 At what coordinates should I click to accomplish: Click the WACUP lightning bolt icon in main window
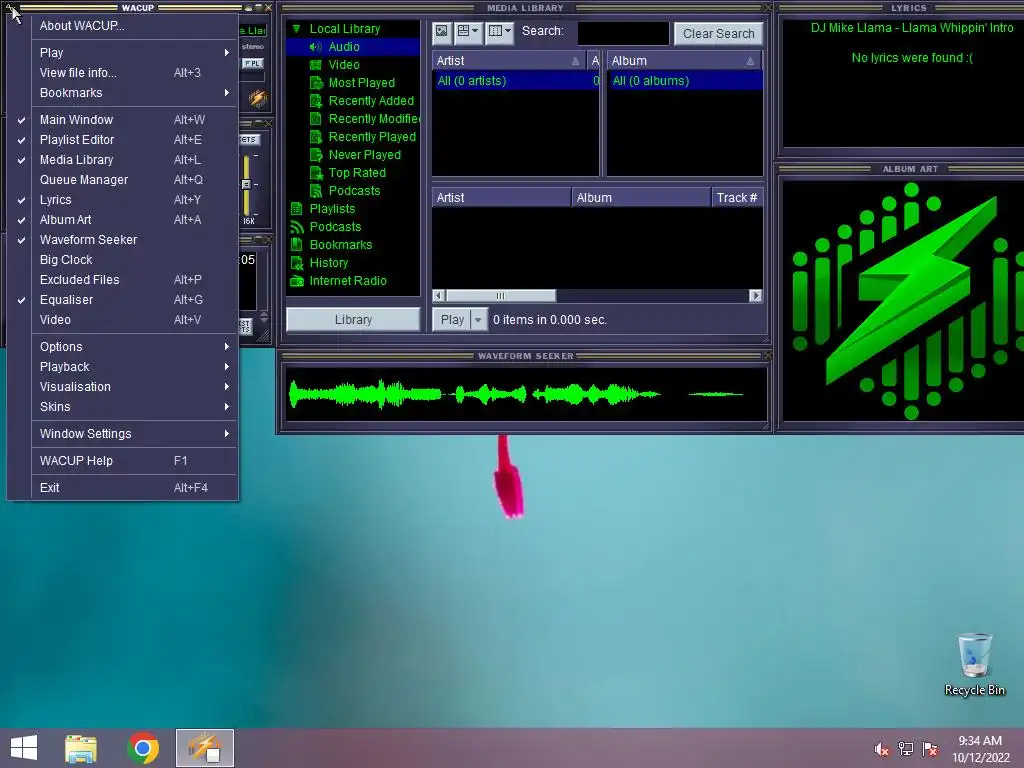pyautogui.click(x=257, y=99)
